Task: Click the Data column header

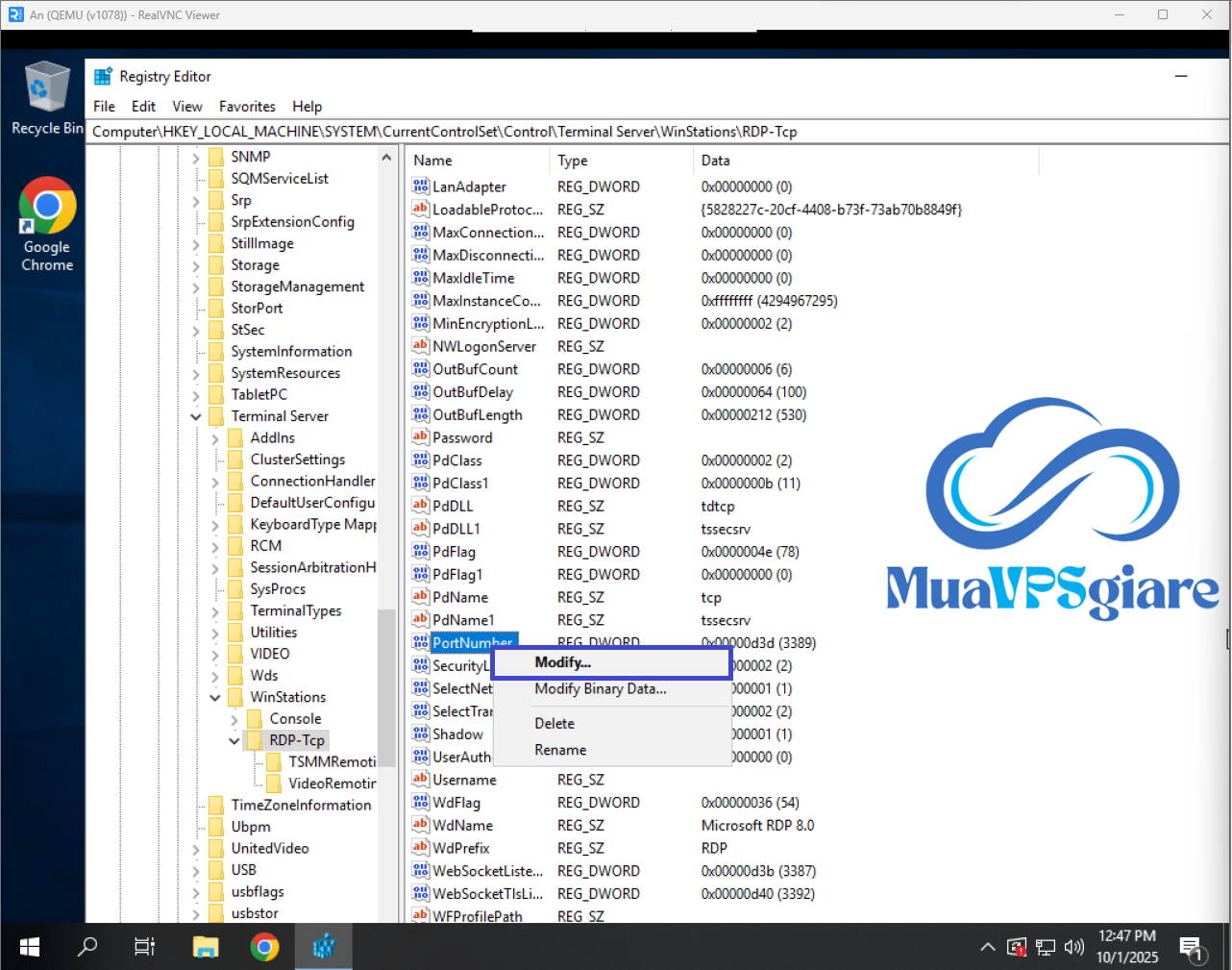Action: (x=865, y=161)
